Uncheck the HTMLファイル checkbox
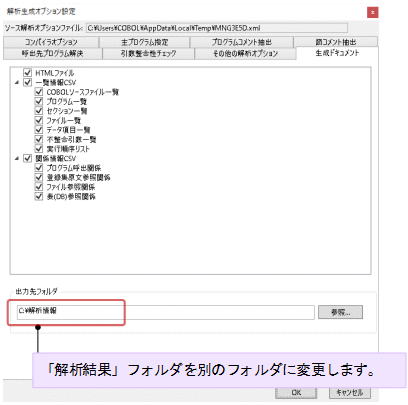The width and height of the screenshot is (408, 405). 28,72
